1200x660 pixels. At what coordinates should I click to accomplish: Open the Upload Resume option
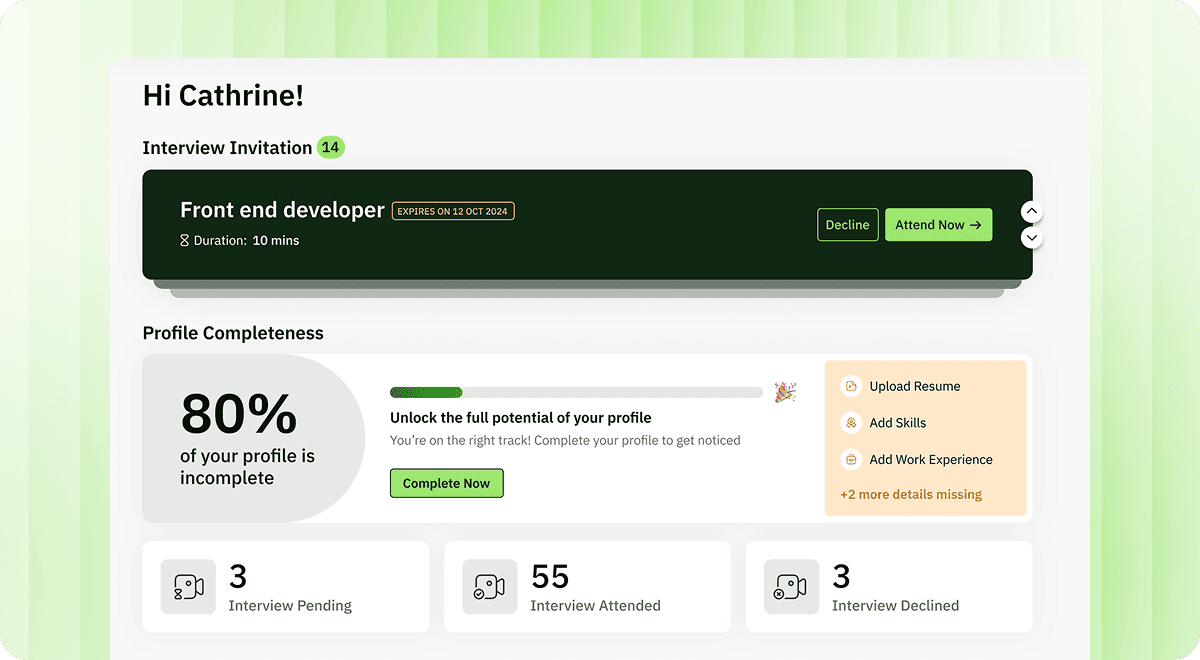pos(914,386)
